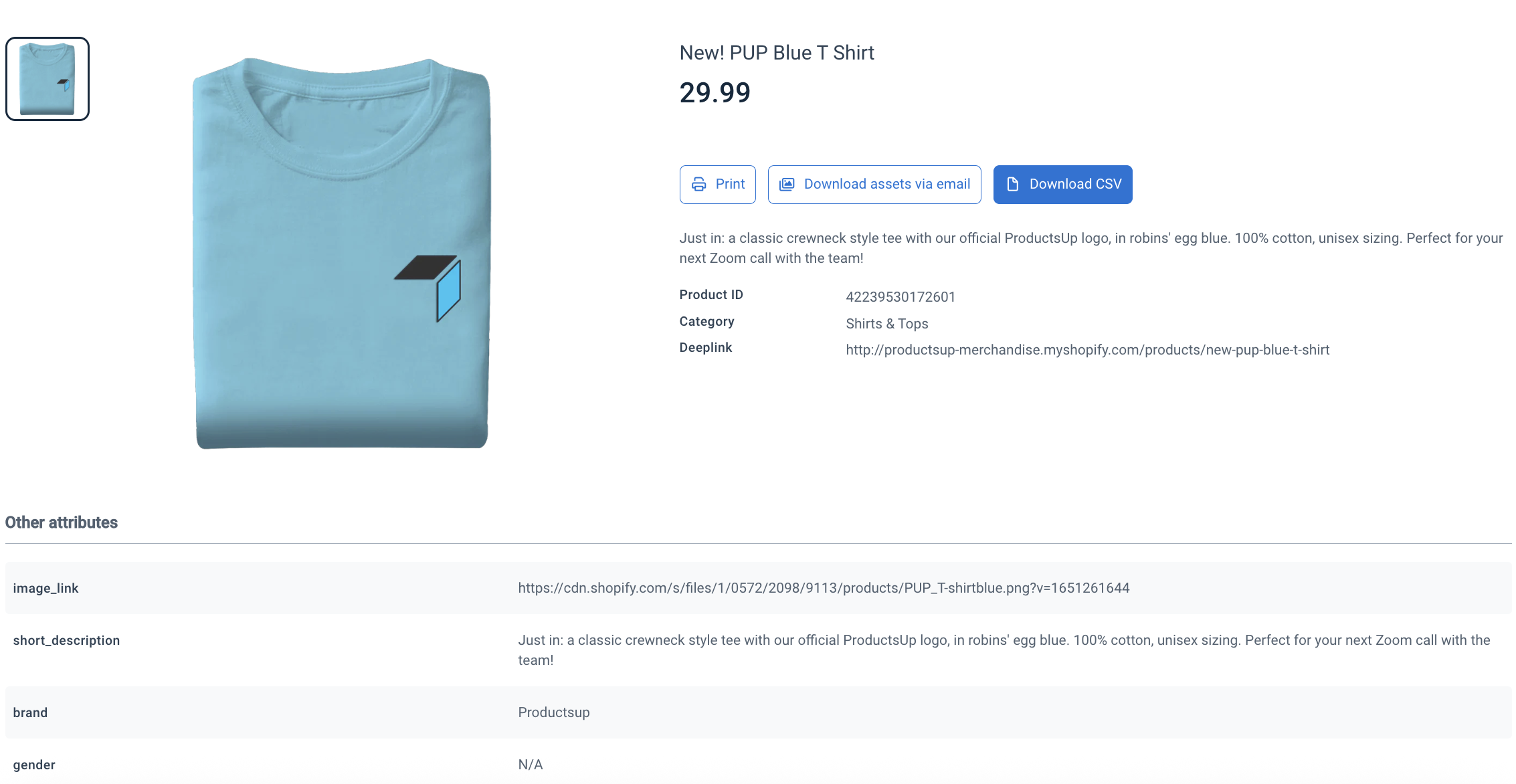
Task: Select Print to print the product details
Action: pos(717,184)
